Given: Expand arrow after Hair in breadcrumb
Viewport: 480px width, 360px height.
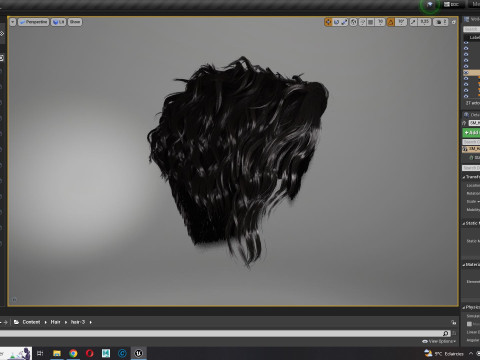Looking at the screenshot, I should pyautogui.click(x=66, y=322).
